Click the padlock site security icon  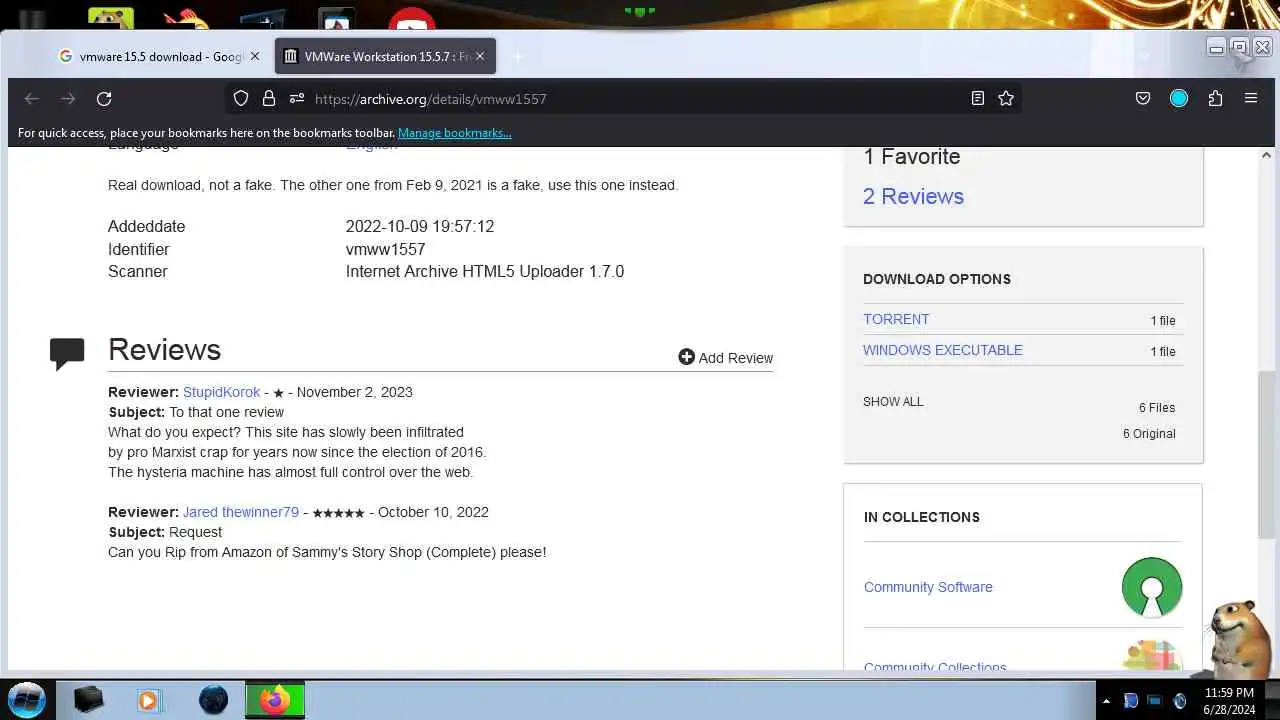(268, 98)
